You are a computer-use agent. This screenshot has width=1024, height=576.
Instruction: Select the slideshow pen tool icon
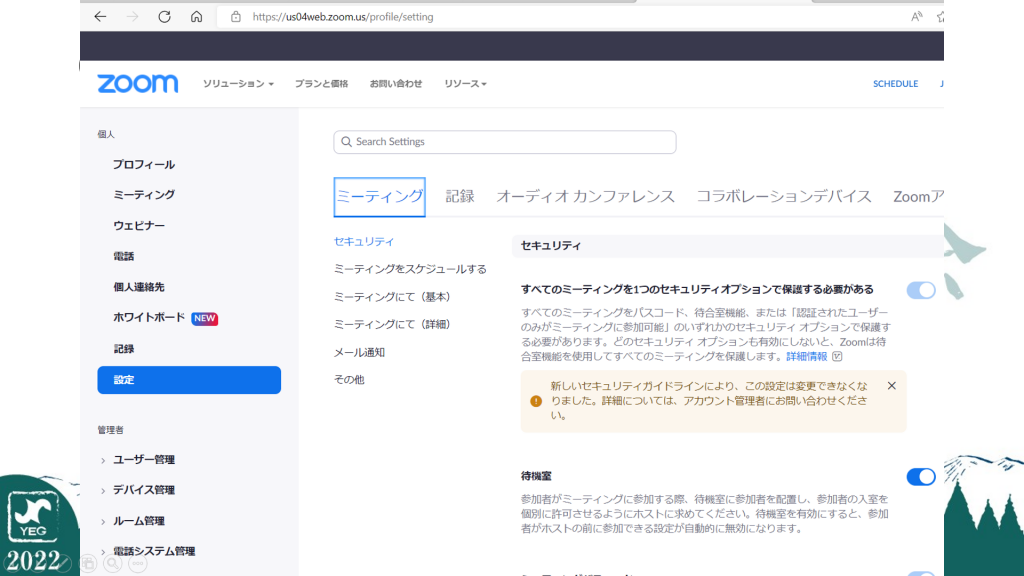pyautogui.click(x=63, y=563)
